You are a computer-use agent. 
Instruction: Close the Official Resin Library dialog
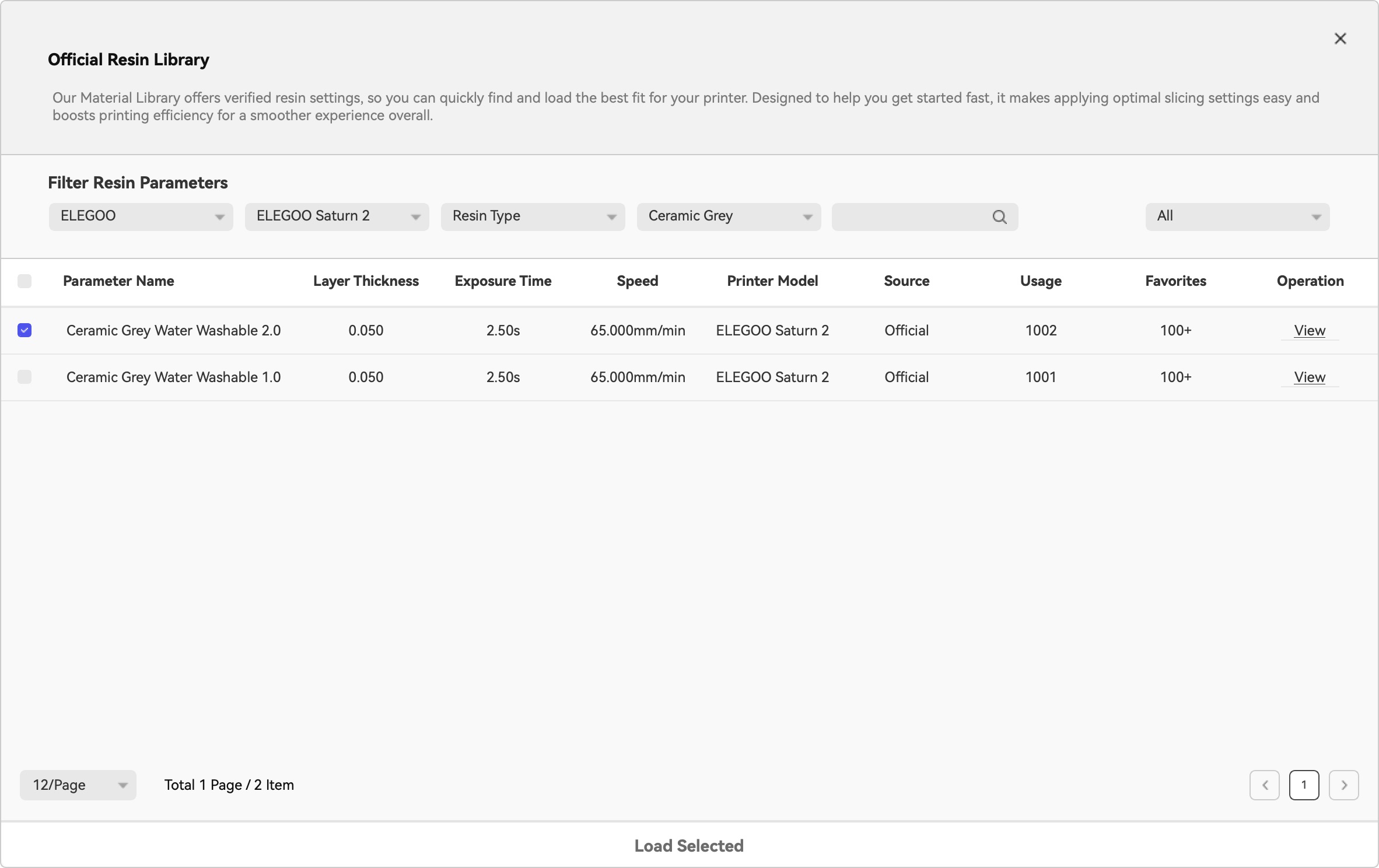1340,38
